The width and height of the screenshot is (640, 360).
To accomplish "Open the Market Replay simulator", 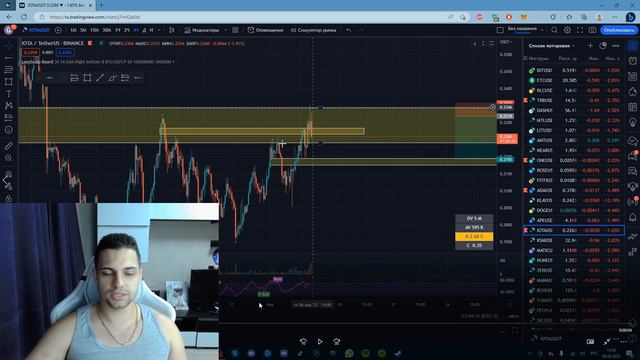I will point(313,30).
